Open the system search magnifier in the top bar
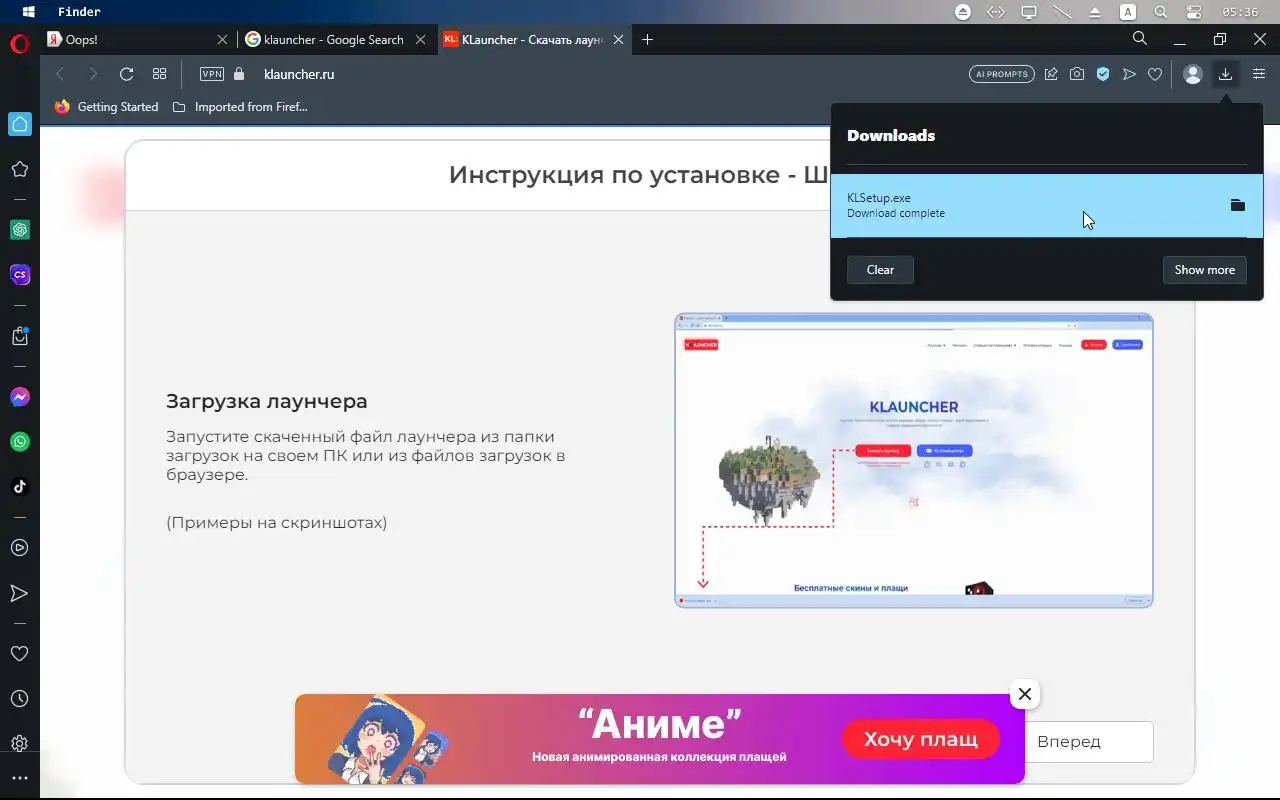The width and height of the screenshot is (1280, 800). point(1161,12)
